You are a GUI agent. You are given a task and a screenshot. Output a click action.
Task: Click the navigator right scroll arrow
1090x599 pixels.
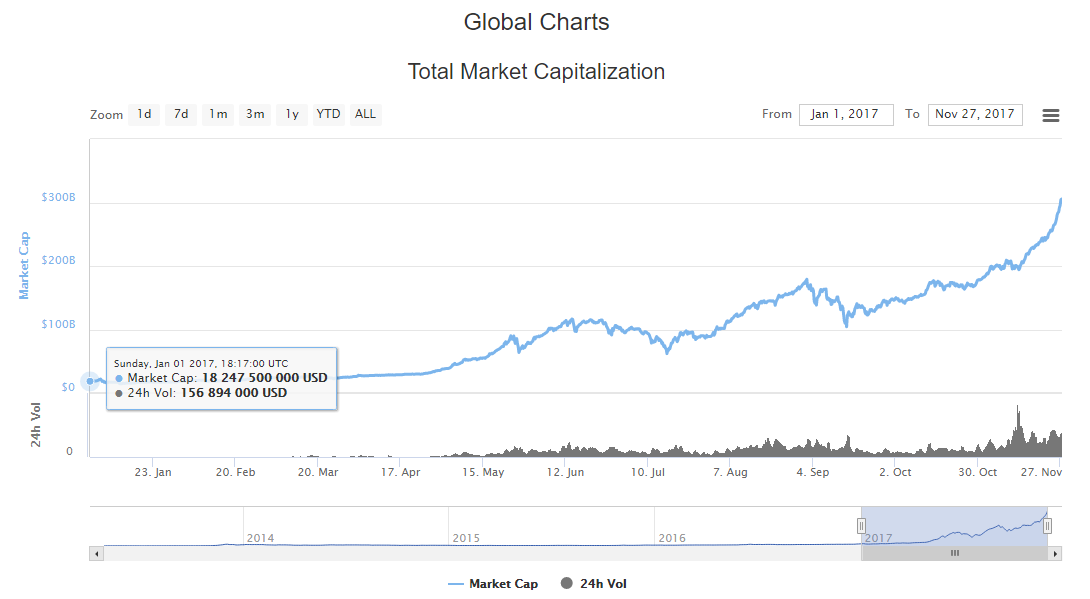tap(1055, 553)
